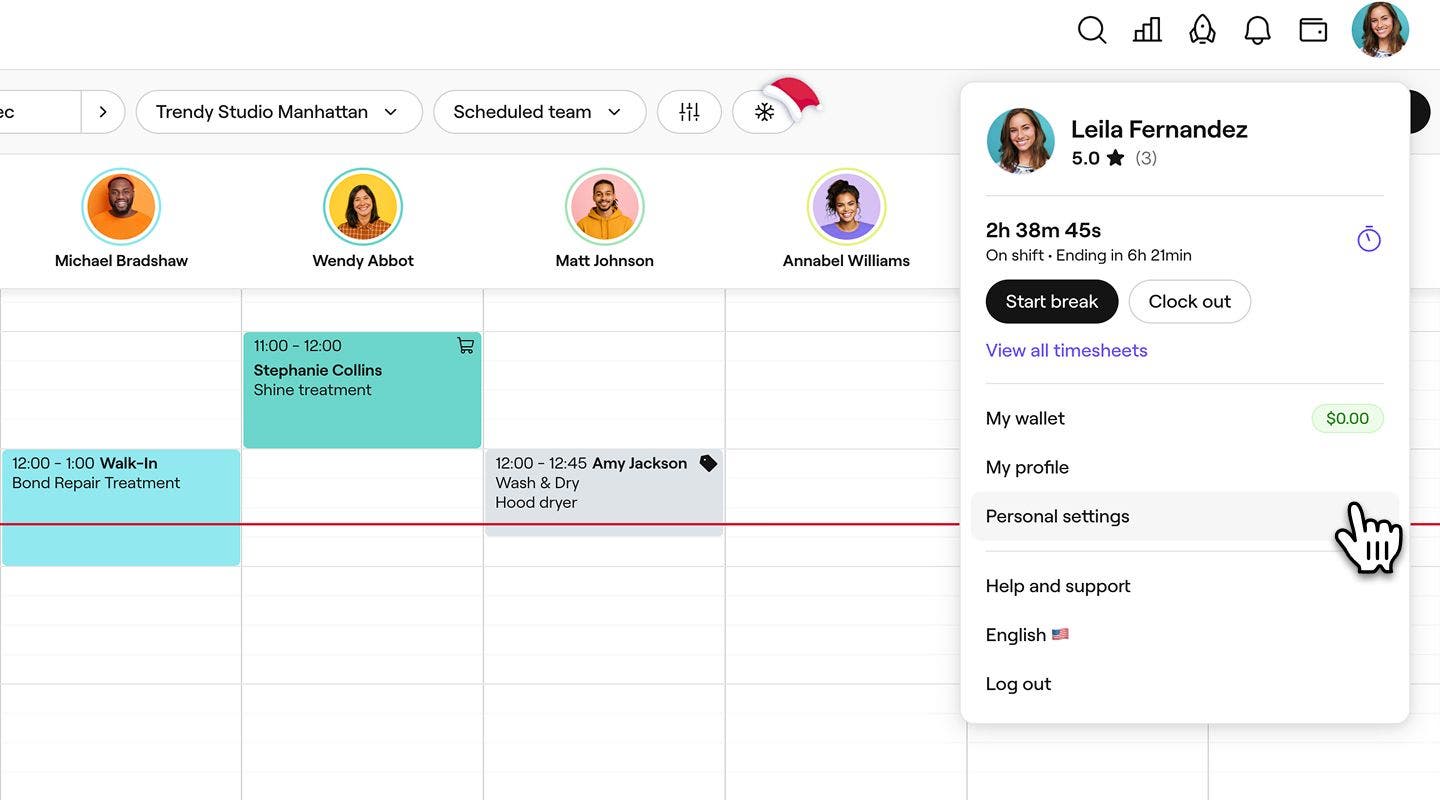This screenshot has height=800, width=1440.
Task: Choose Log out in the menu
Action: click(x=1018, y=684)
